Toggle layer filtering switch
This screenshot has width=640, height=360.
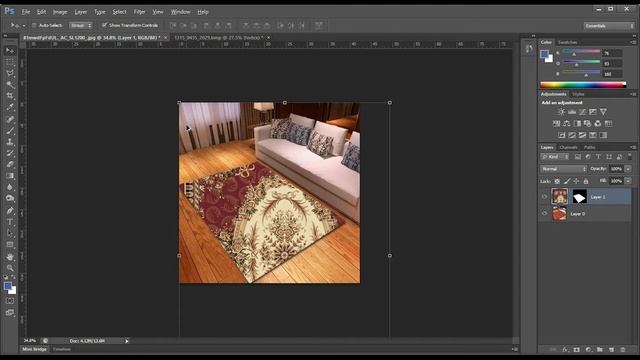click(x=629, y=157)
